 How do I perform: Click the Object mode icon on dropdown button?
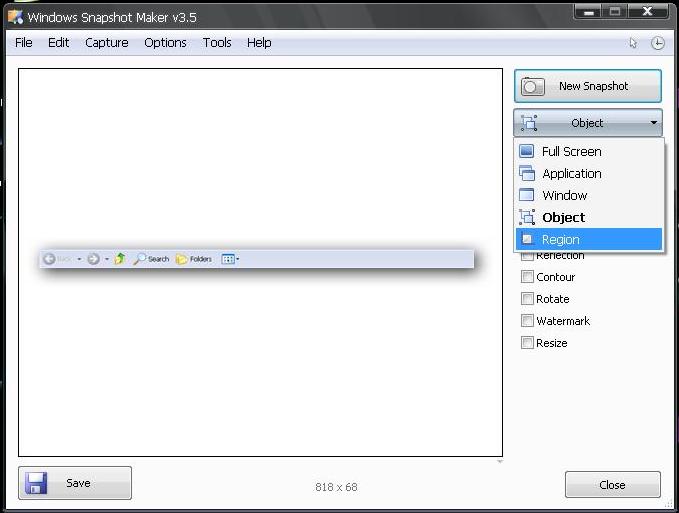click(529, 123)
